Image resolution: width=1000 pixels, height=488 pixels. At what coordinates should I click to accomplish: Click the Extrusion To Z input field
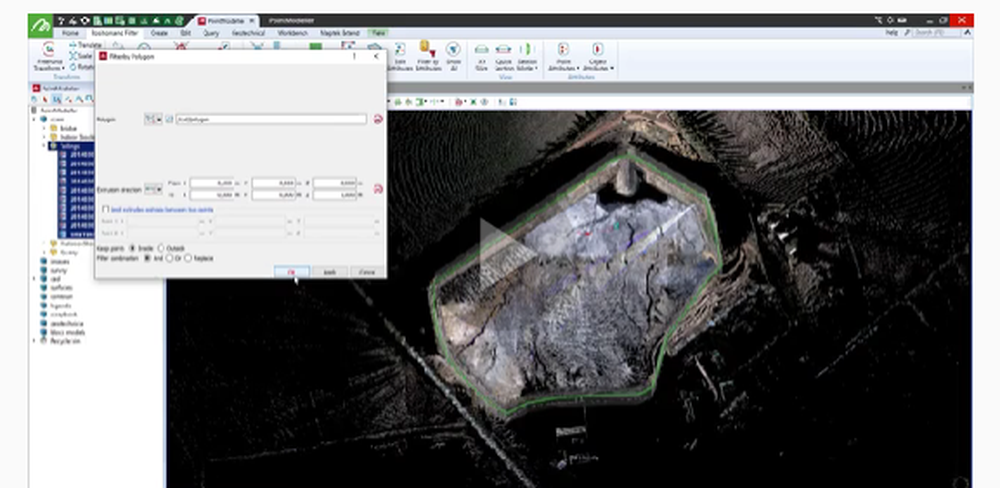[334, 195]
